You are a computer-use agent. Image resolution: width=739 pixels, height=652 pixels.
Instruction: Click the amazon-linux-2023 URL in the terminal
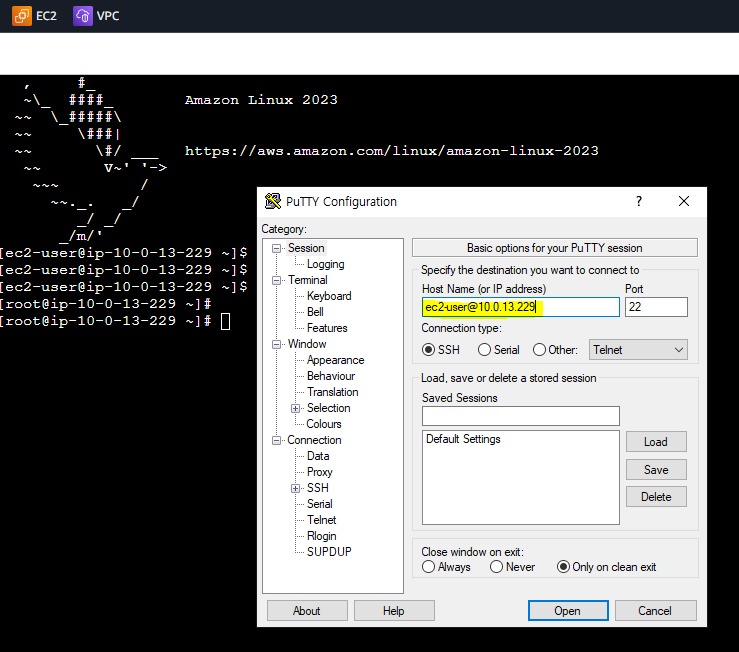pyautogui.click(x=391, y=151)
